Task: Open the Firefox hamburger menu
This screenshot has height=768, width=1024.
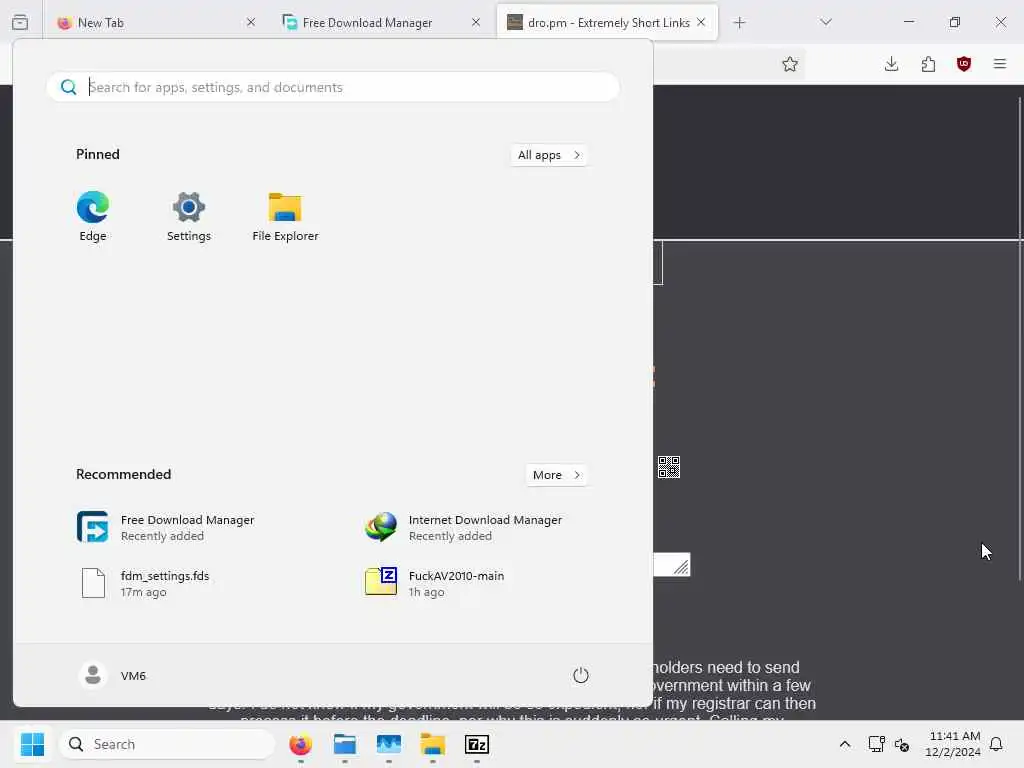Action: coord(1000,64)
